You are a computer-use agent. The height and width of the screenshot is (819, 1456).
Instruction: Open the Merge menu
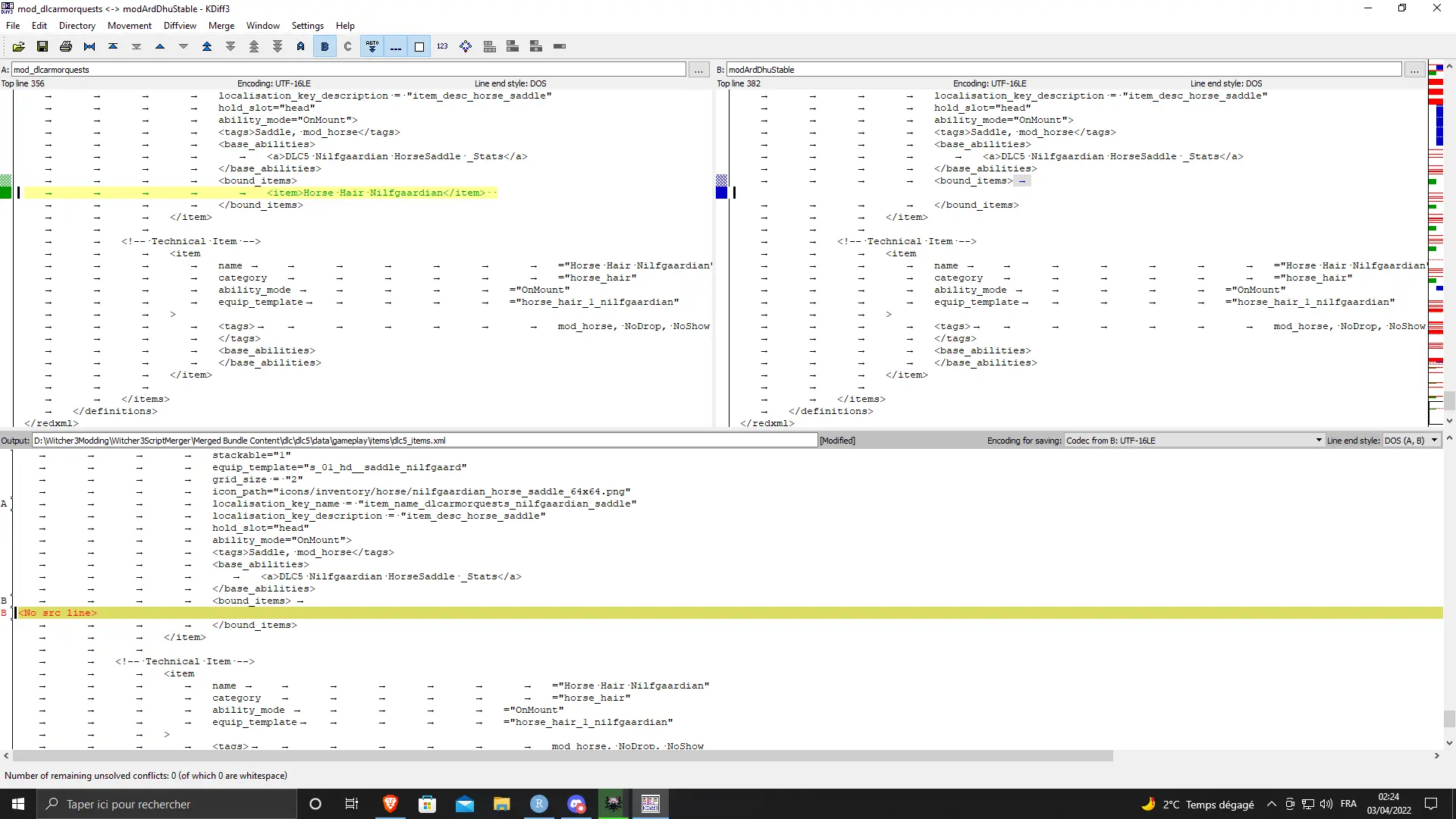221,25
